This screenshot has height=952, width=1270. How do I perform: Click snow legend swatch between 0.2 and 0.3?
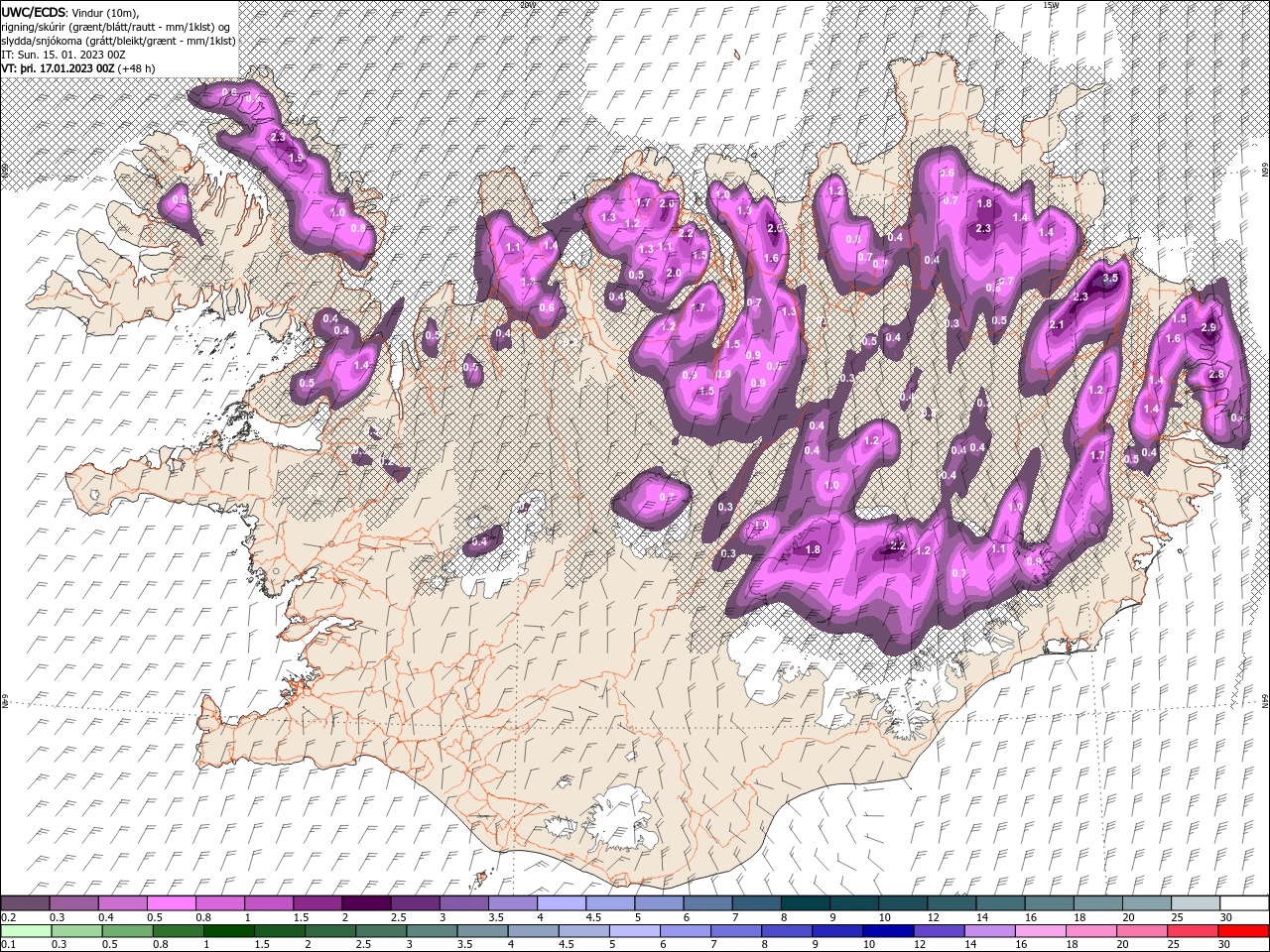click(25, 903)
